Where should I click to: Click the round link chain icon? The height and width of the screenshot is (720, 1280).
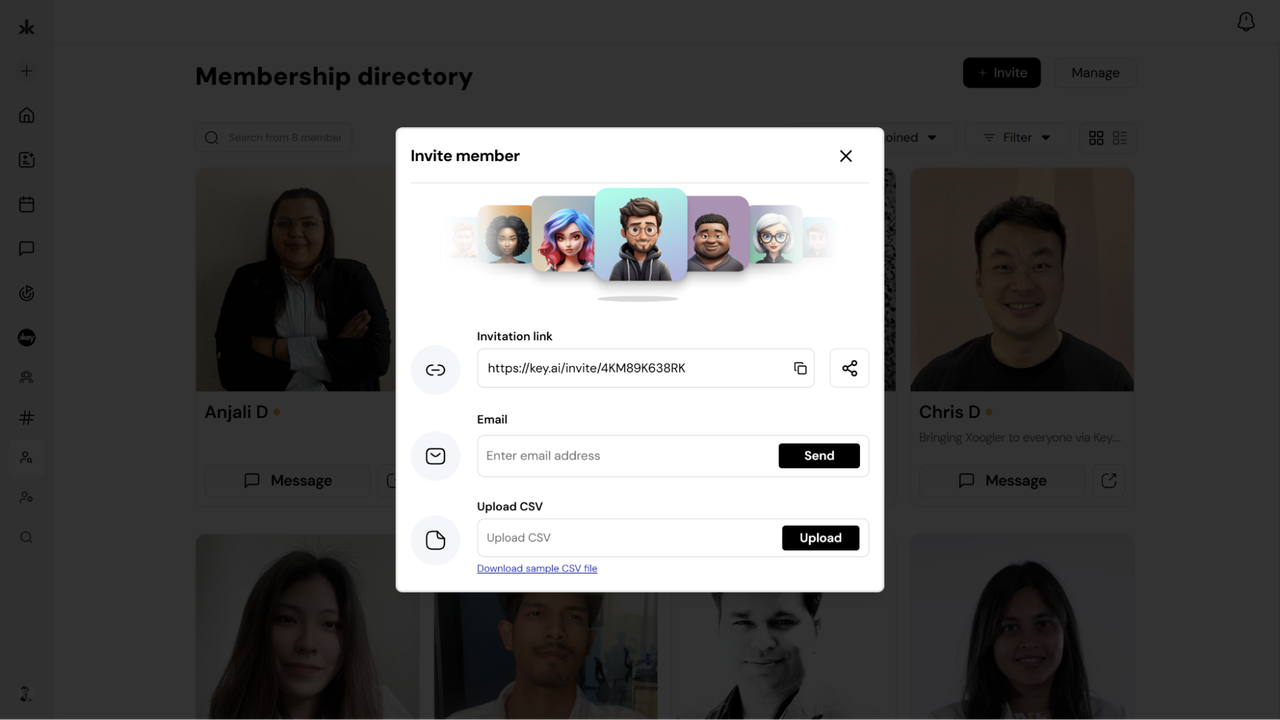click(x=435, y=370)
